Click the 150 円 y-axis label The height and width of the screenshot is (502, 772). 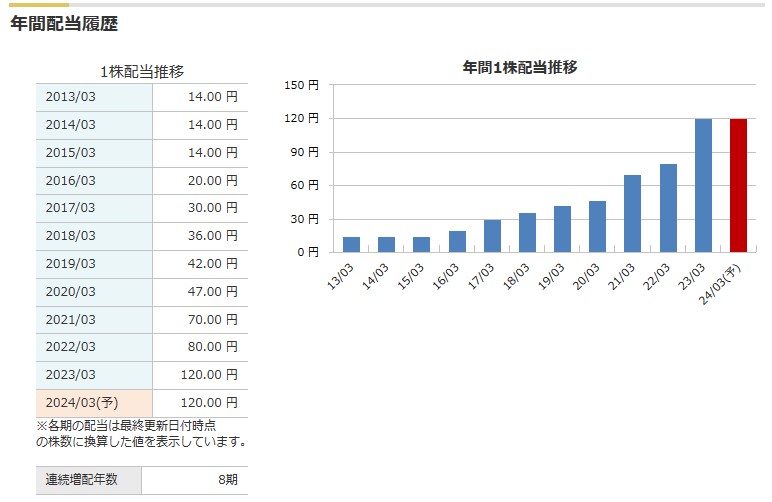click(301, 85)
